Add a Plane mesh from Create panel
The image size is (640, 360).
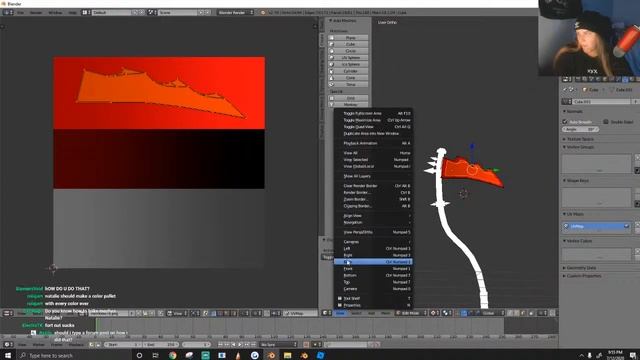click(349, 38)
